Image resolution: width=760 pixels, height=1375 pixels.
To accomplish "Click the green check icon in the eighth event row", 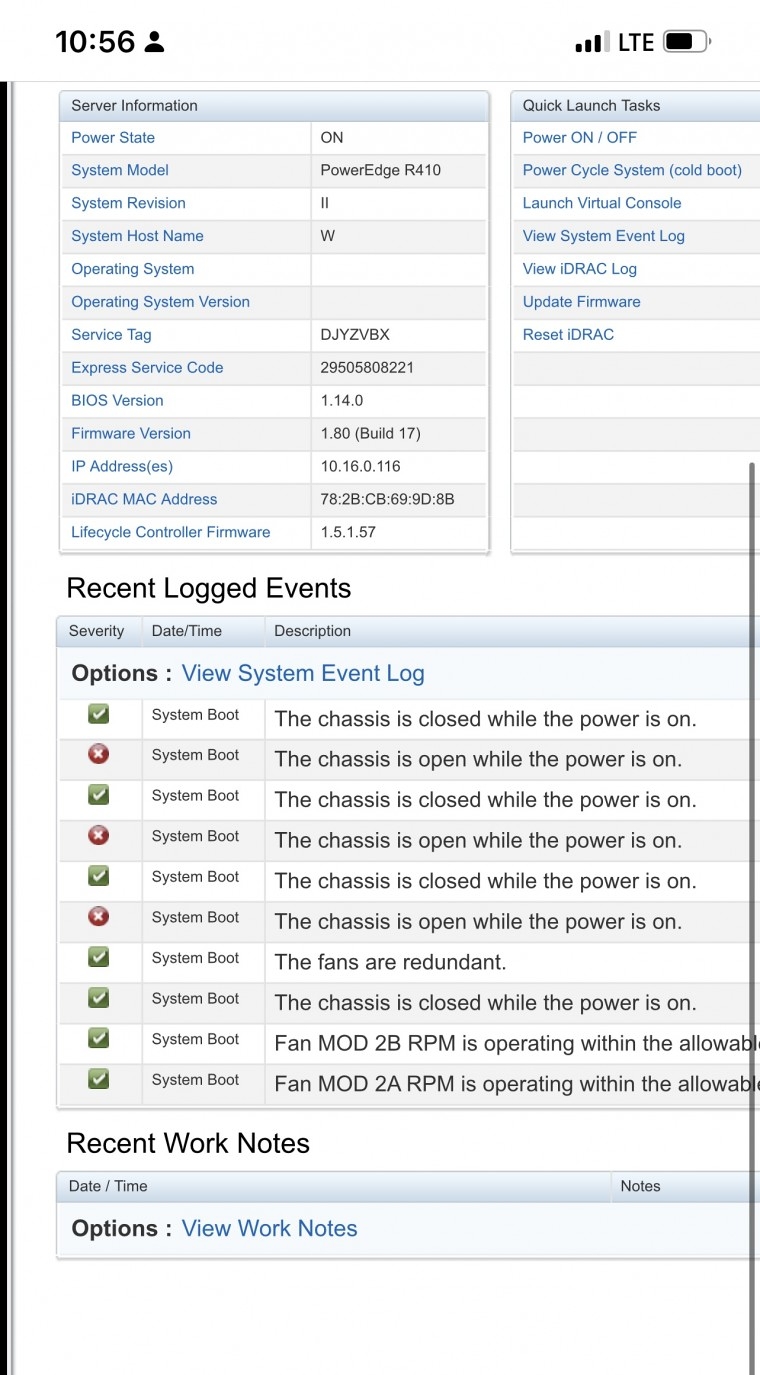I will click(98, 998).
